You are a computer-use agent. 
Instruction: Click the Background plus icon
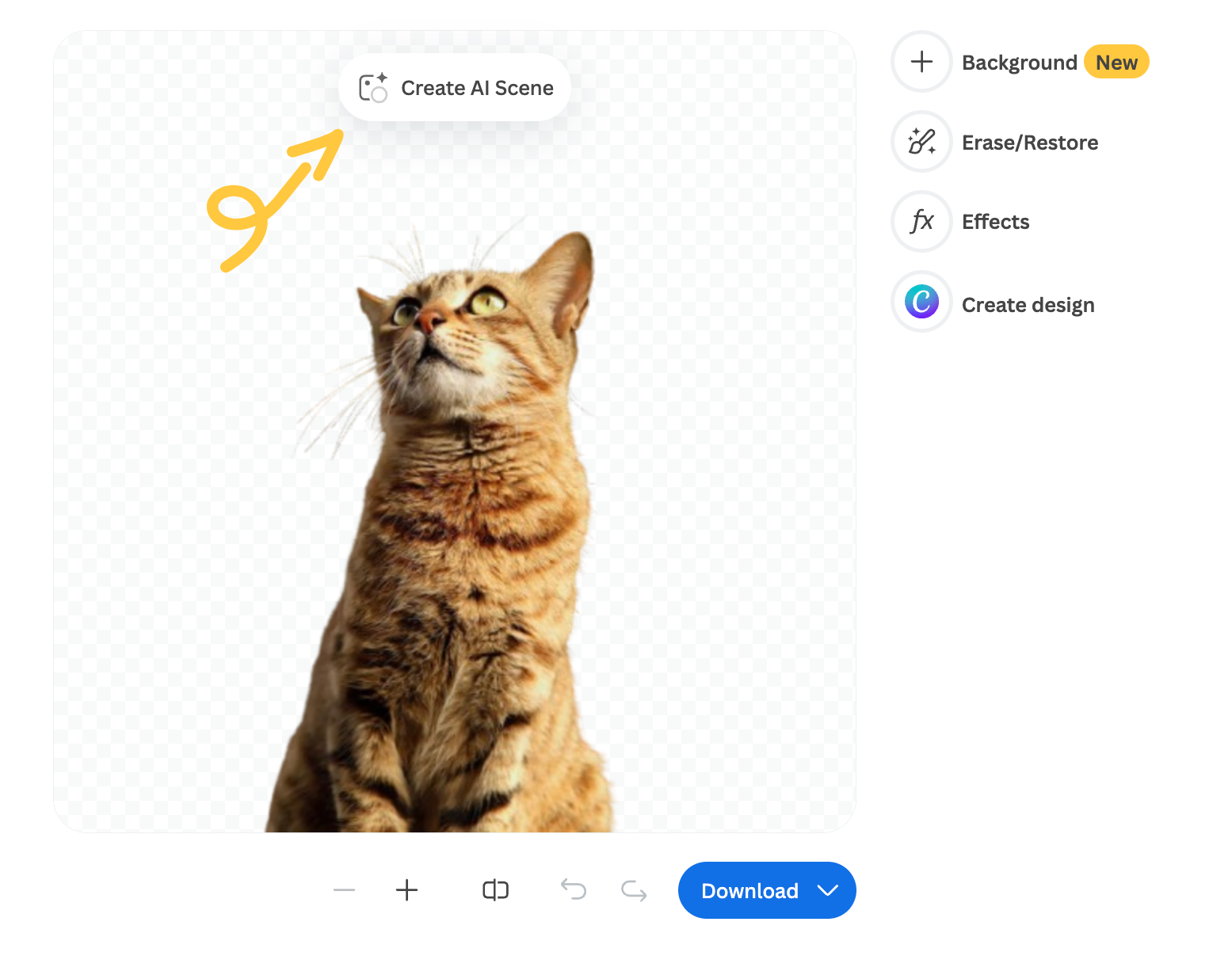921,62
